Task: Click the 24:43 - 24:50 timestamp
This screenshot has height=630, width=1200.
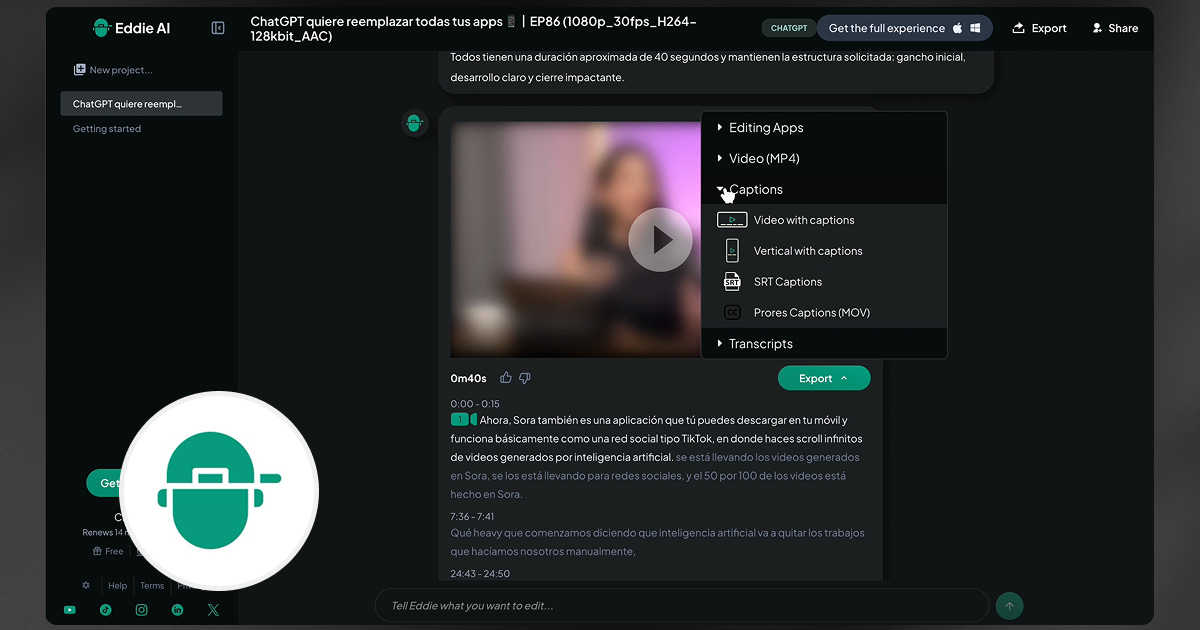Action: [x=480, y=573]
